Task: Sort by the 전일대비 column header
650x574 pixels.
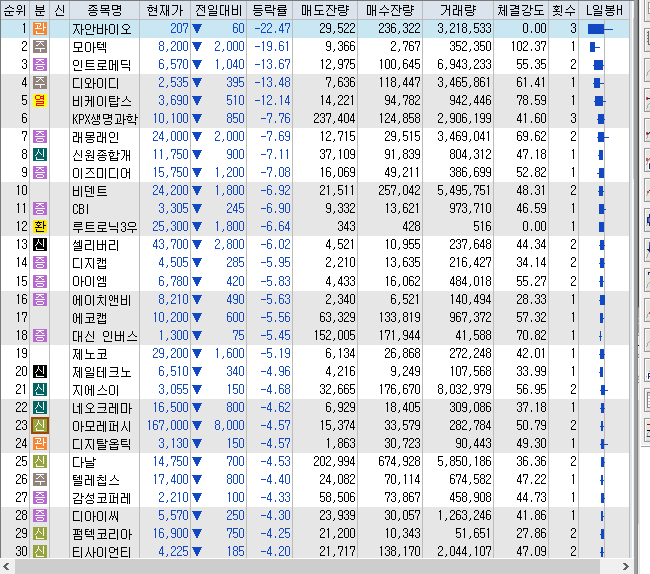Action: tap(218, 10)
